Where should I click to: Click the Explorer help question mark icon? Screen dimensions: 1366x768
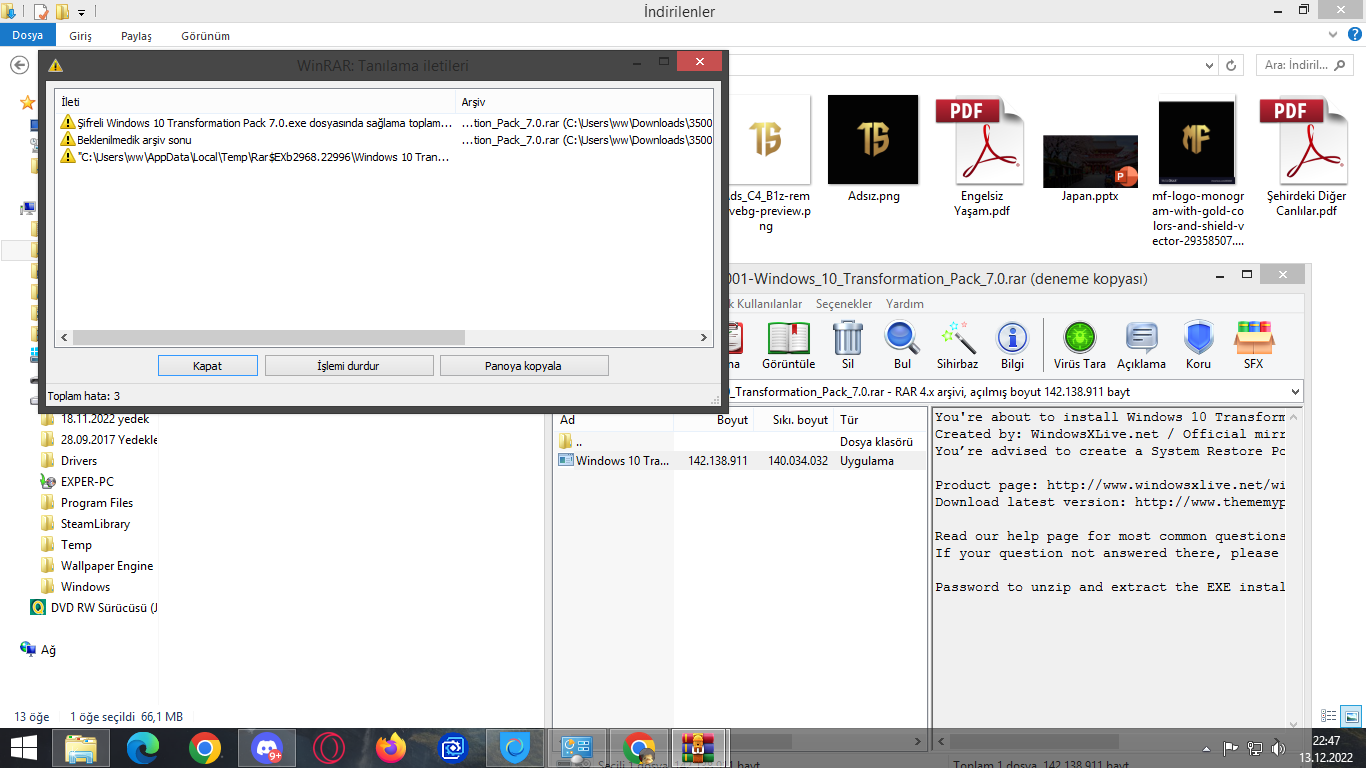(1357, 34)
